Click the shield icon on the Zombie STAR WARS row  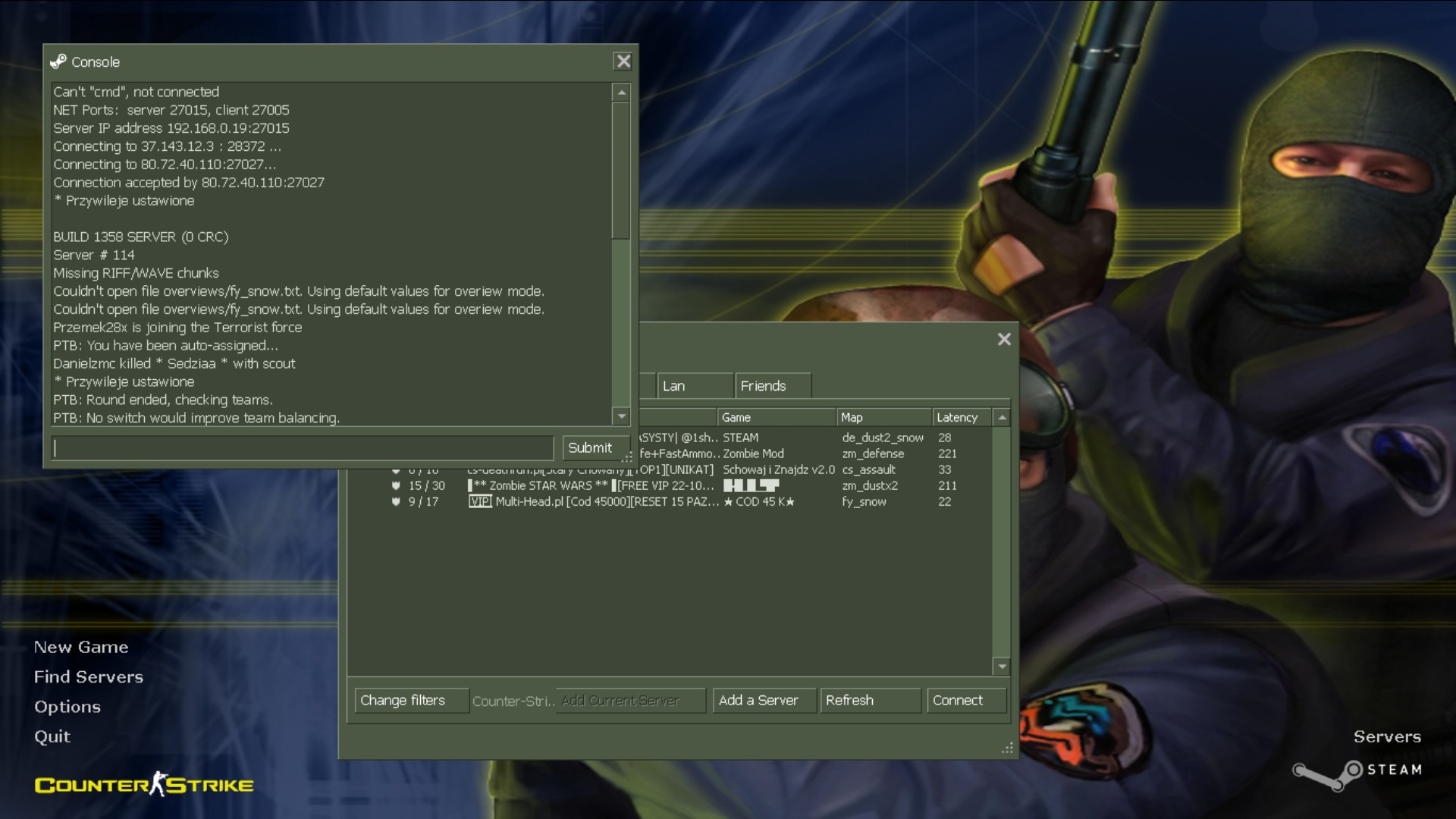pos(396,485)
